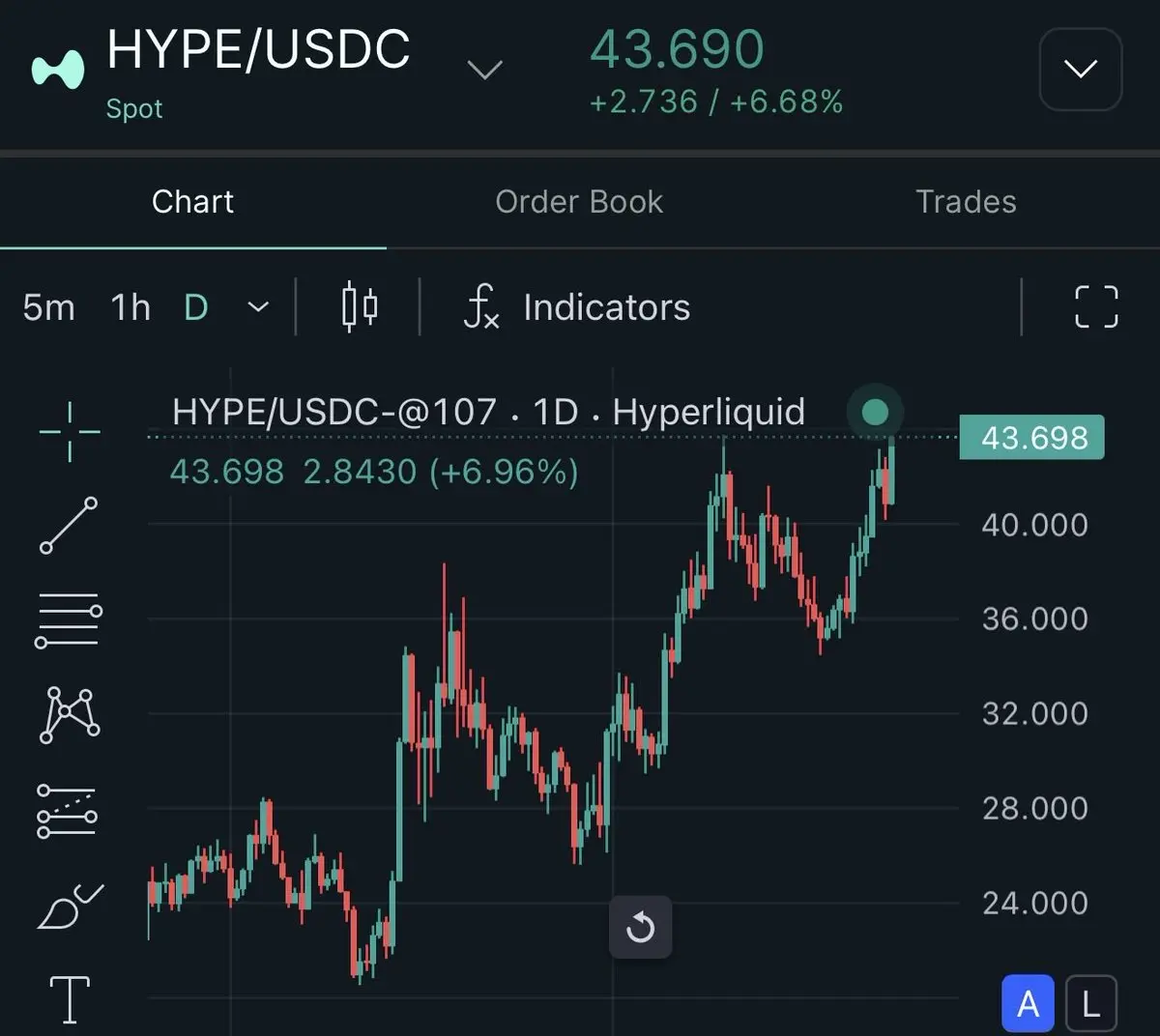Switch to the 5m timeframe
Image resolution: width=1160 pixels, height=1036 pixels.
(48, 307)
